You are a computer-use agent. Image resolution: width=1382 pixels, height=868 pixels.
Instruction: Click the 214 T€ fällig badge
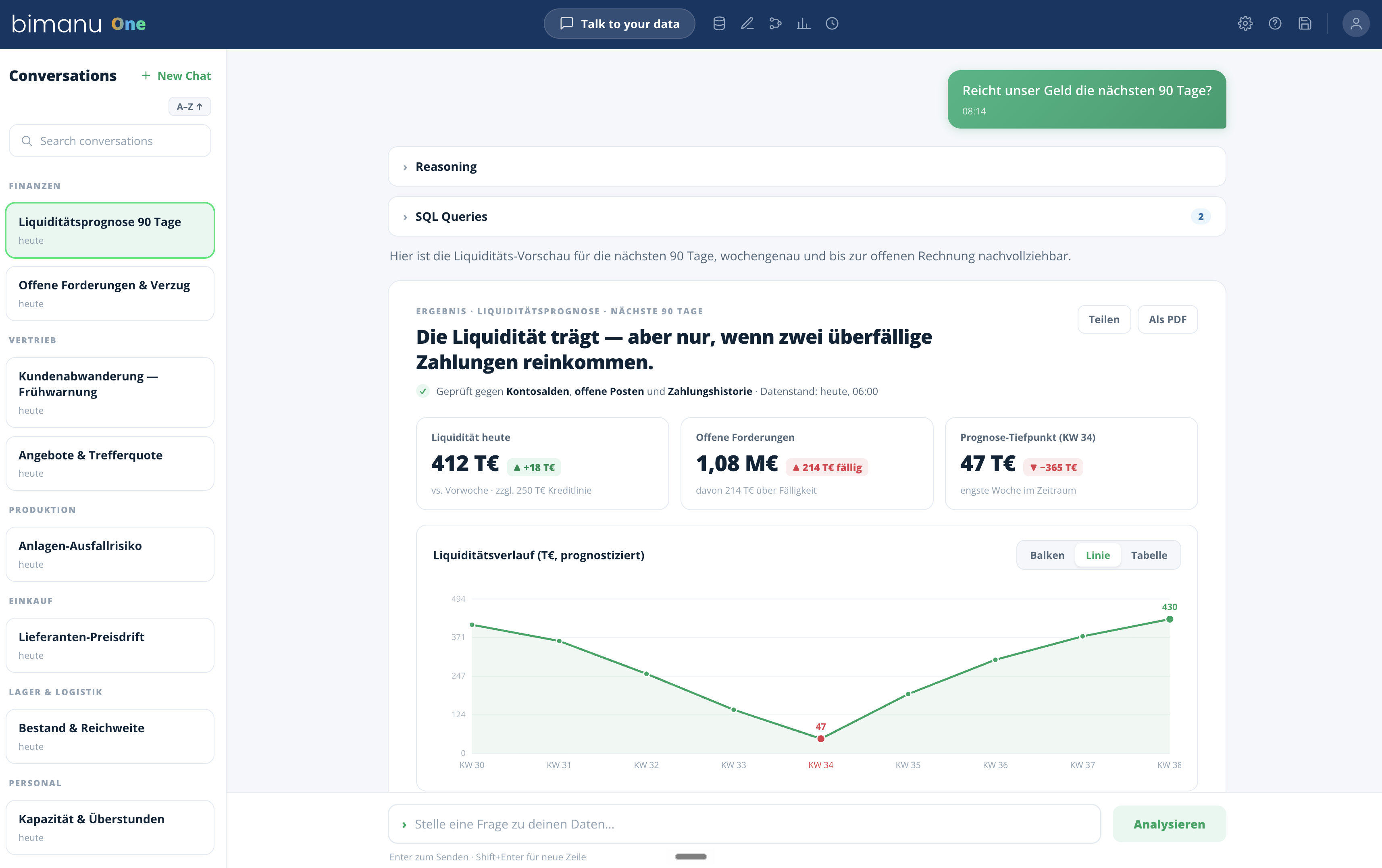tap(826, 467)
